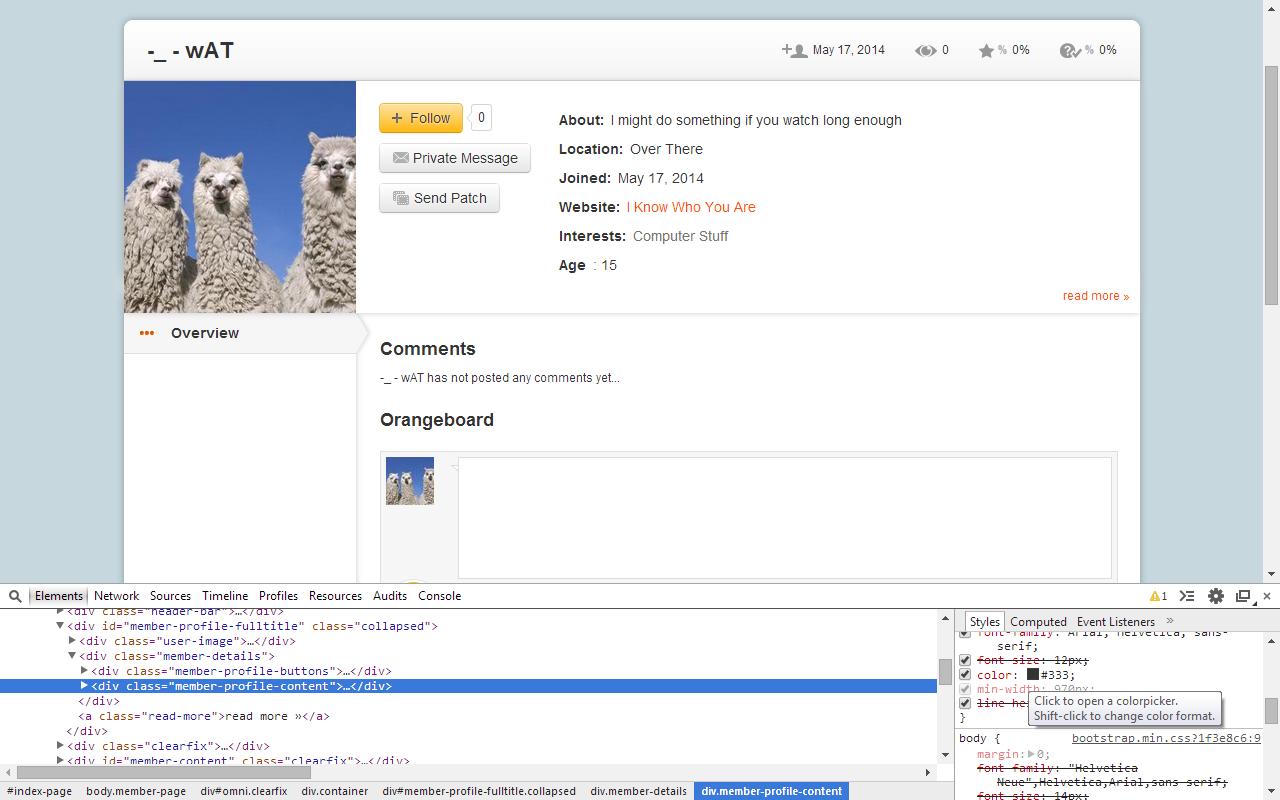Open the Resources tab
Viewport: 1280px width, 800px height.
[336, 596]
